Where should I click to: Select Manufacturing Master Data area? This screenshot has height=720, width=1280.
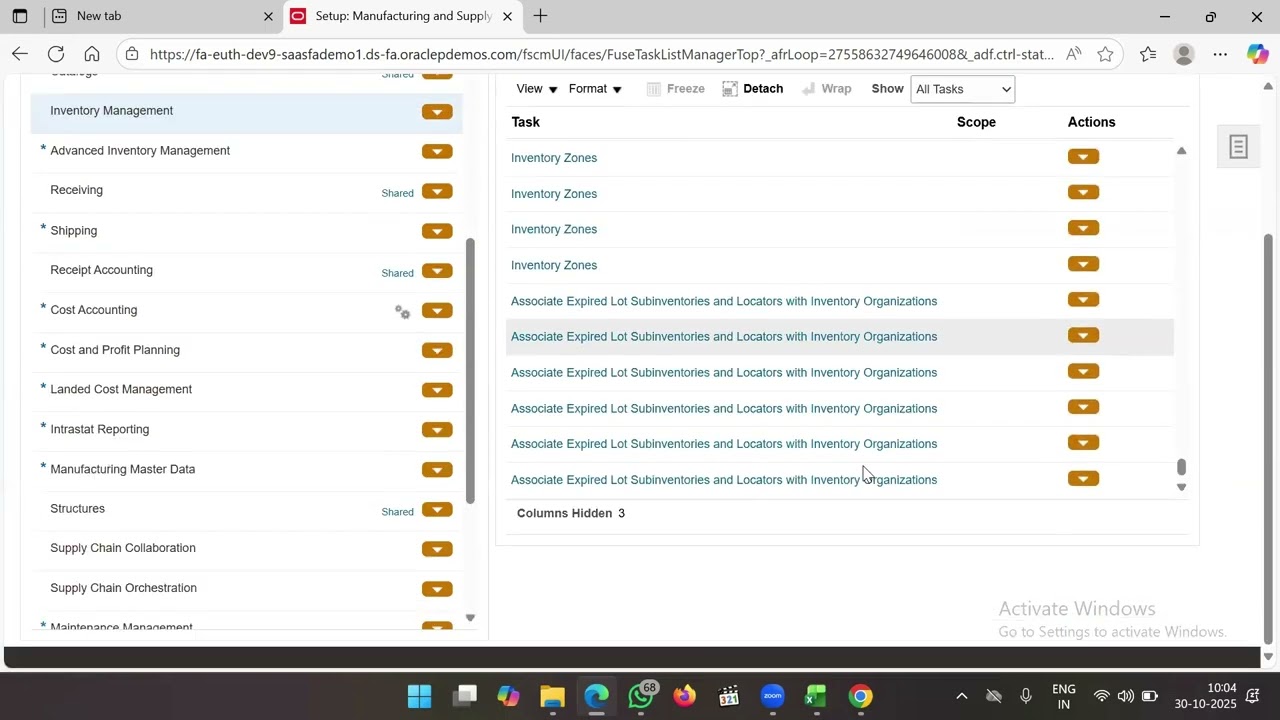coord(122,469)
